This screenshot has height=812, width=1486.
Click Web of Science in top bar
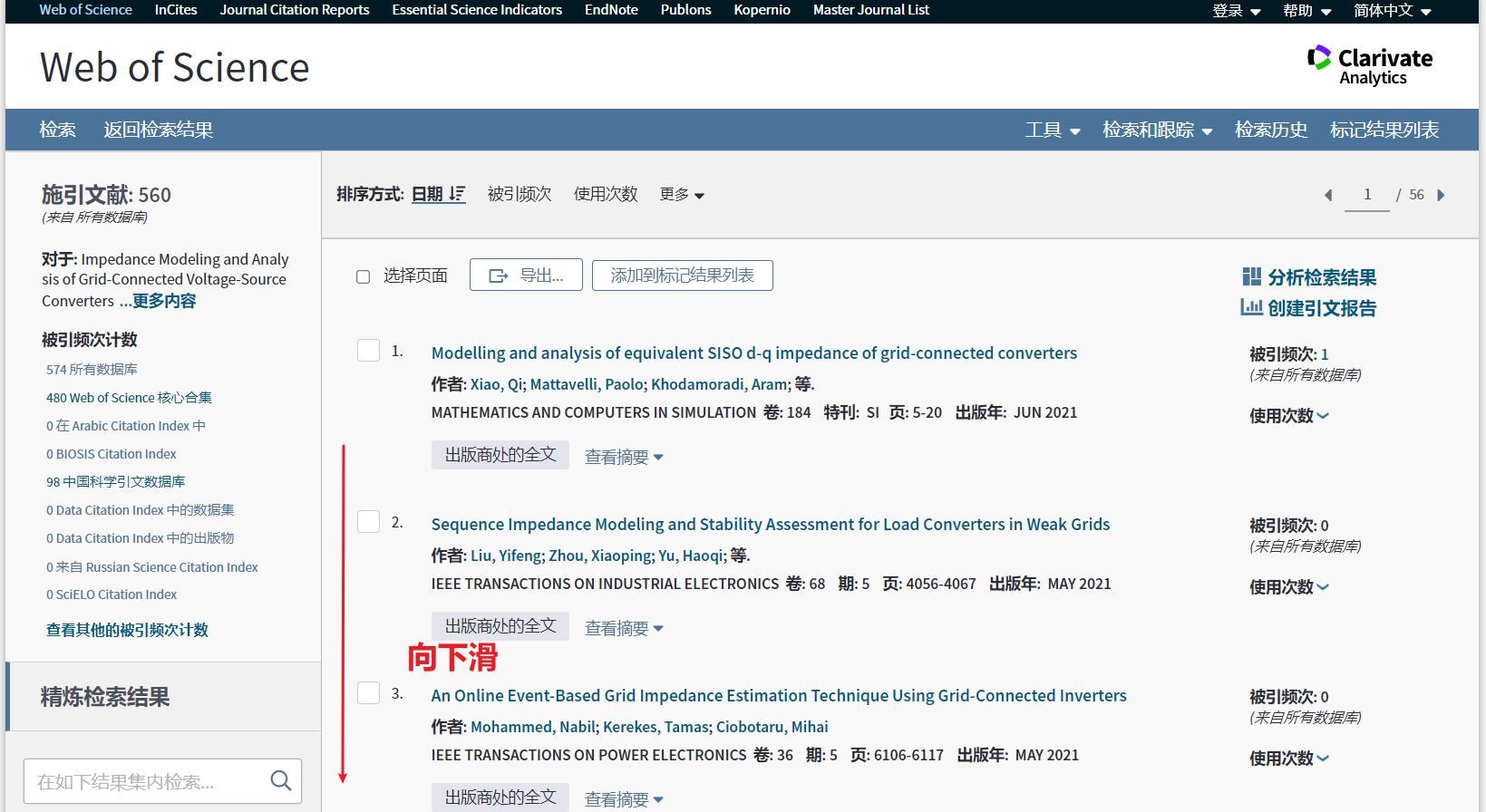85,10
